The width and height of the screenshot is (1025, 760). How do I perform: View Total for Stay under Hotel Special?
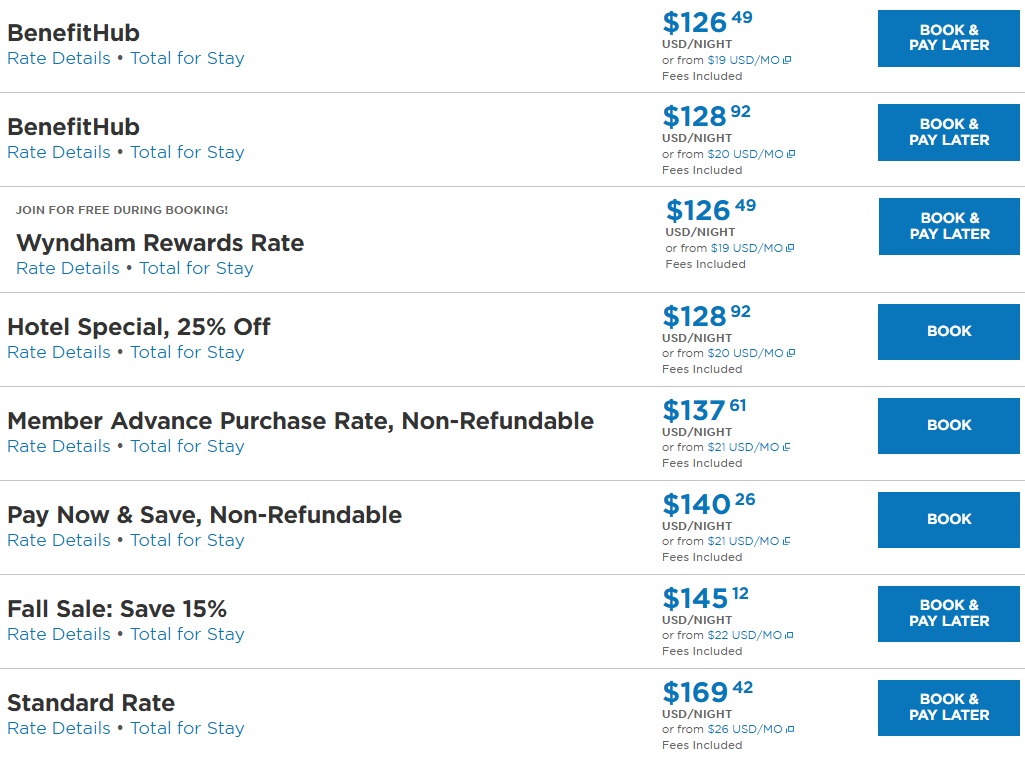click(x=187, y=352)
